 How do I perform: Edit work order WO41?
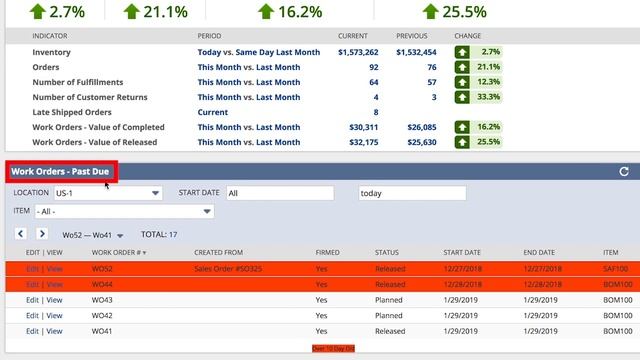[32, 331]
